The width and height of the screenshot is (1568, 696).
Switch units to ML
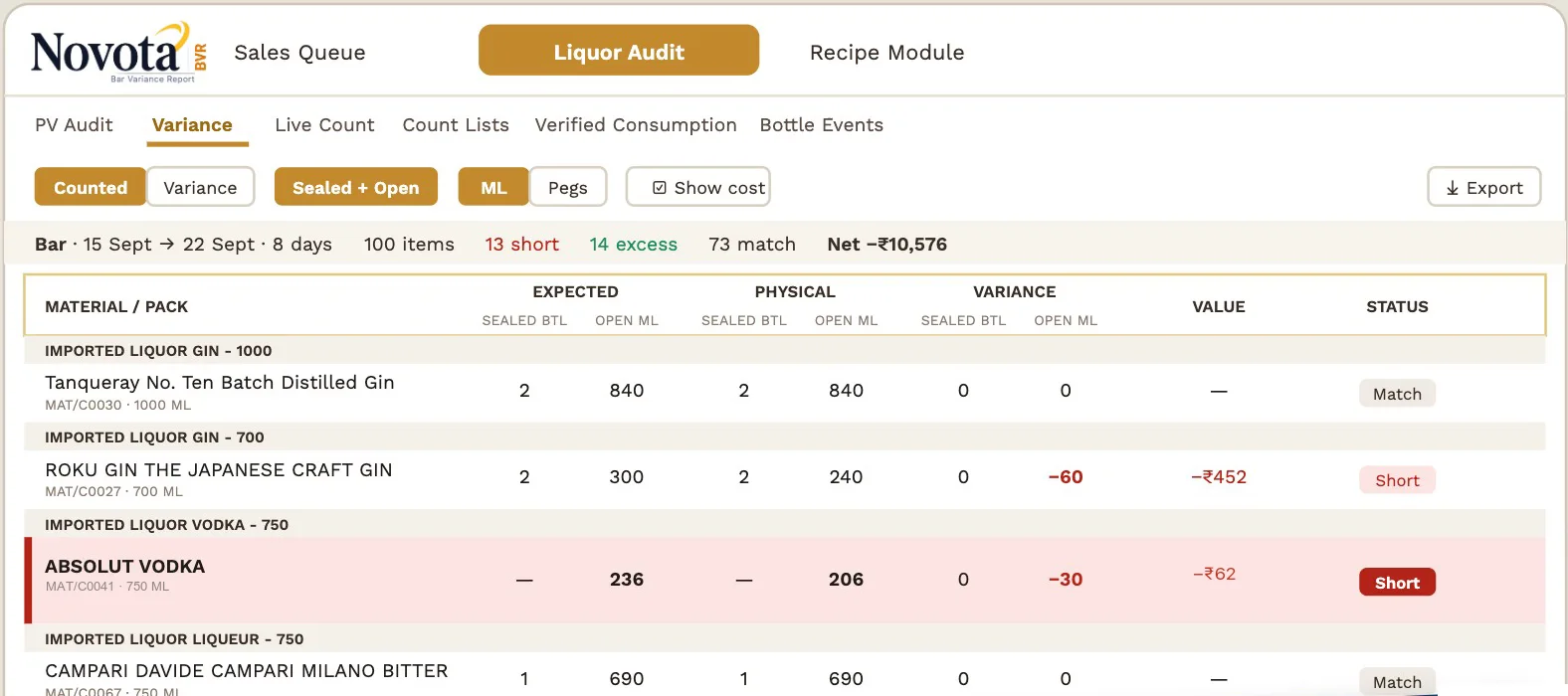493,187
